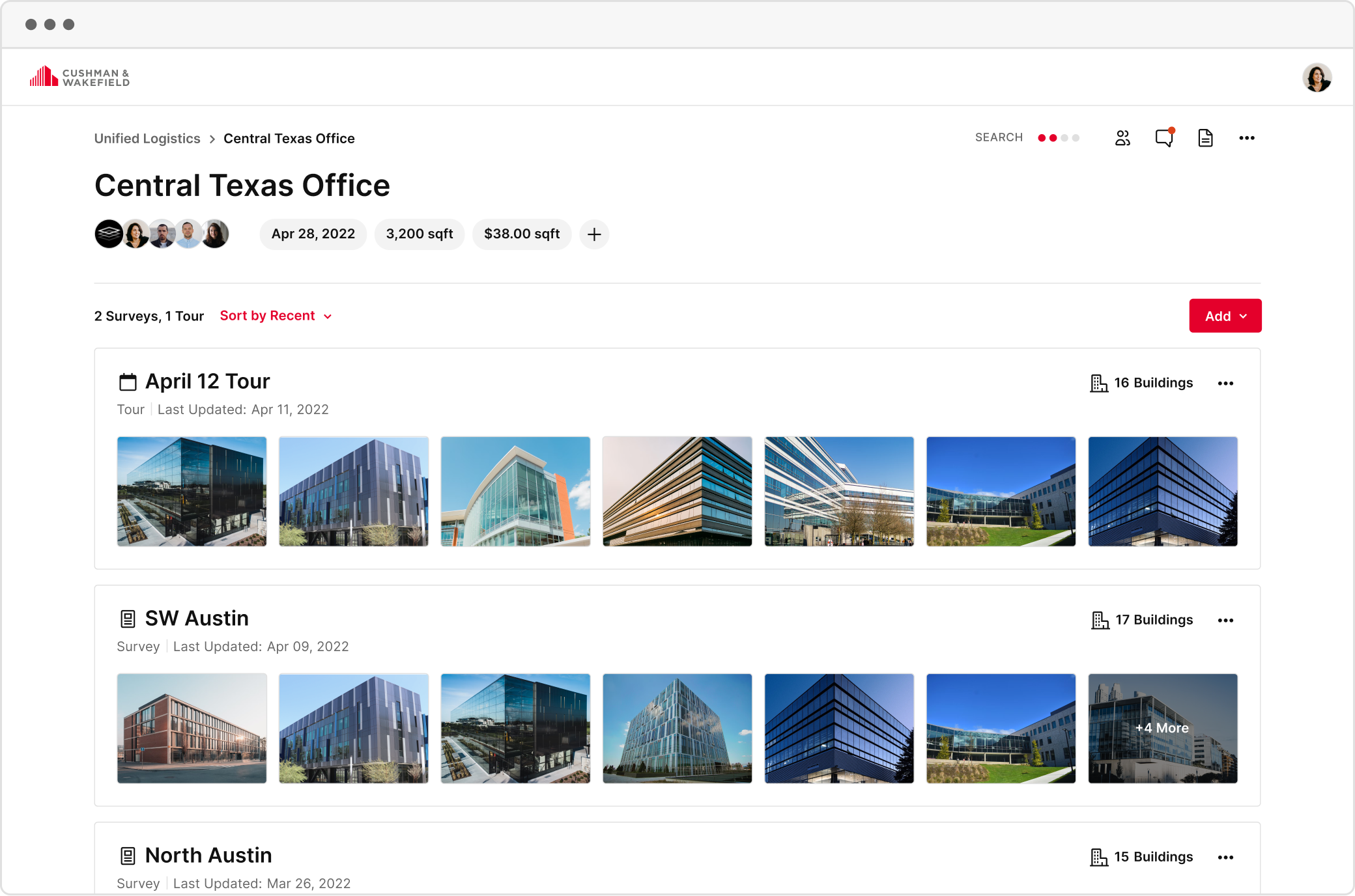Open the red Add dropdown button
The width and height of the screenshot is (1355, 896).
pos(1225,316)
